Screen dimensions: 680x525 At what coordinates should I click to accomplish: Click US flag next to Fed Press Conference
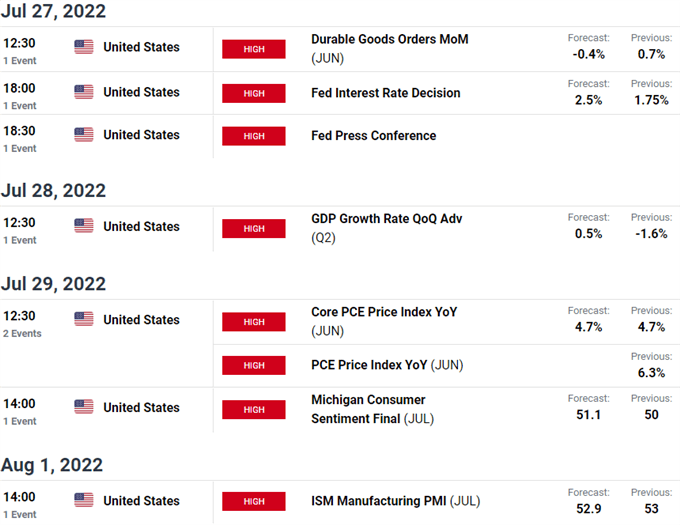pos(84,135)
